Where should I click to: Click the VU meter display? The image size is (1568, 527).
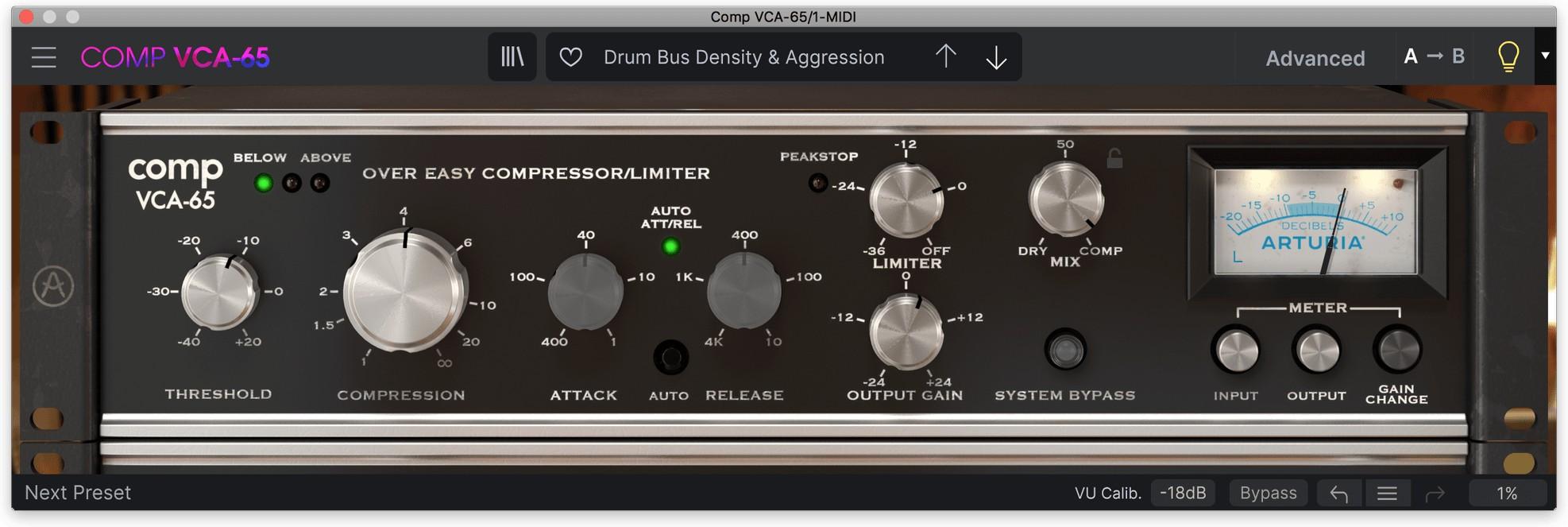tap(1316, 223)
